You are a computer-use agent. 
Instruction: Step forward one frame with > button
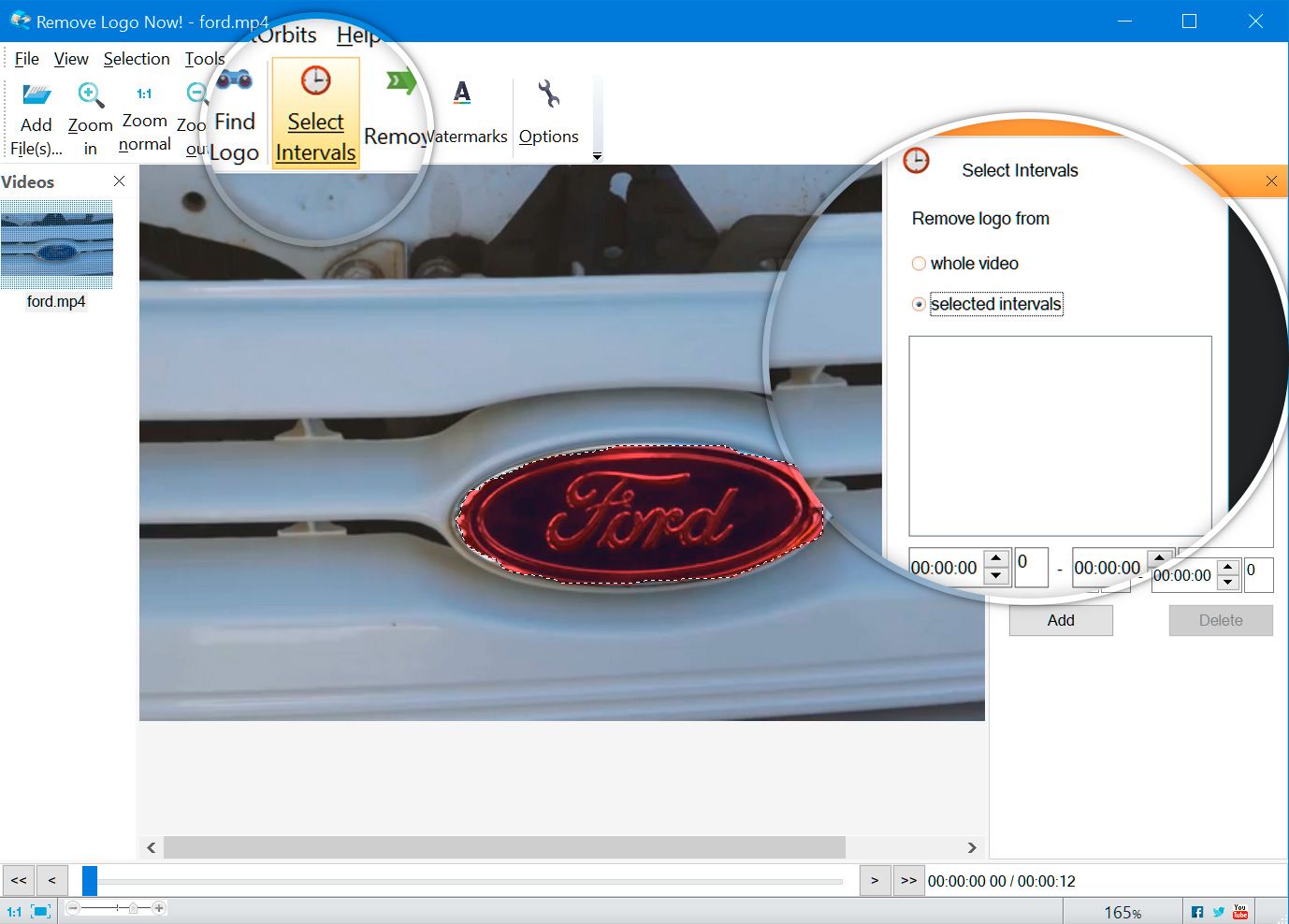pyautogui.click(x=875, y=881)
